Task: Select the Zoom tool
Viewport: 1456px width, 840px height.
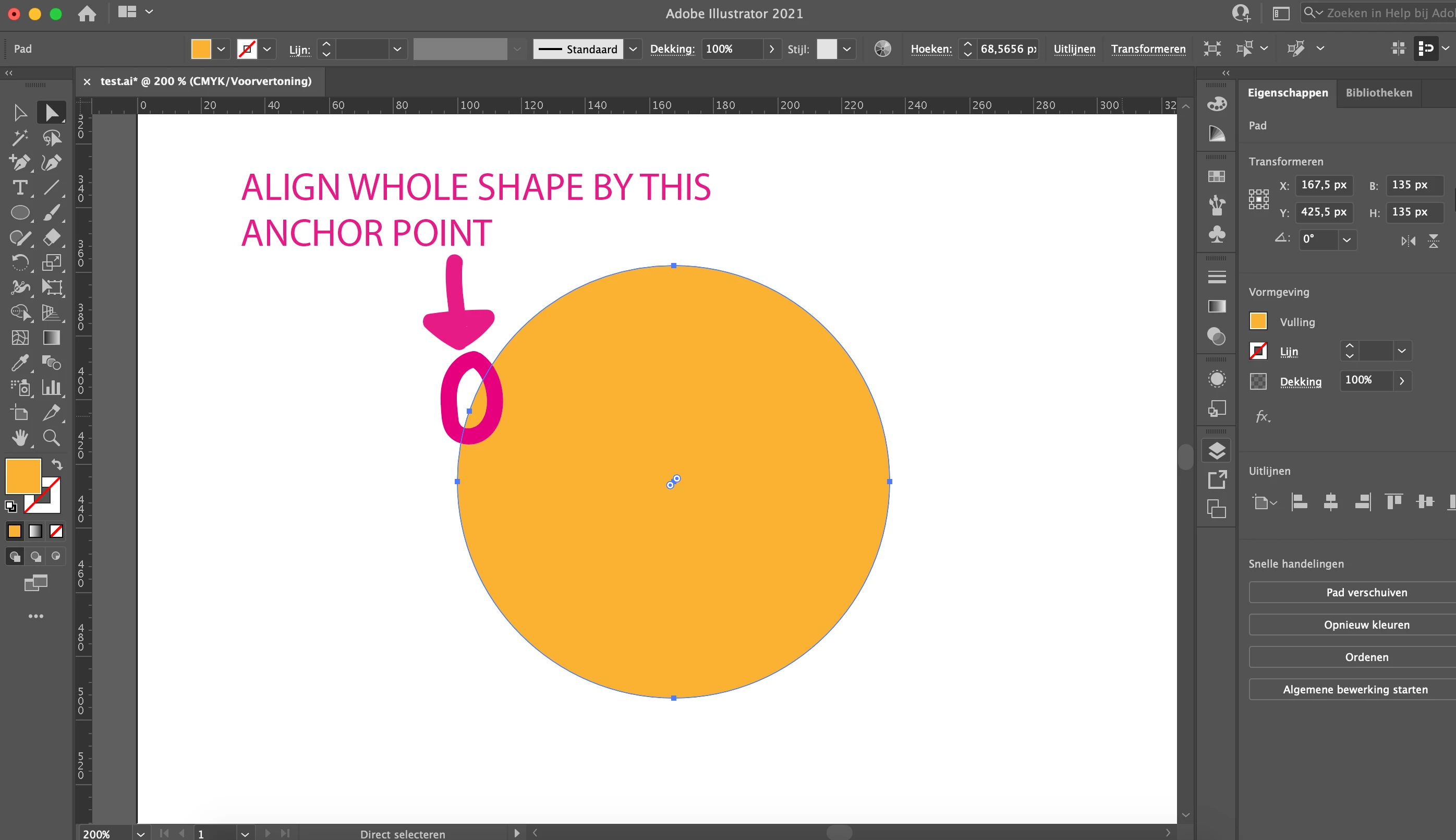Action: tap(51, 438)
